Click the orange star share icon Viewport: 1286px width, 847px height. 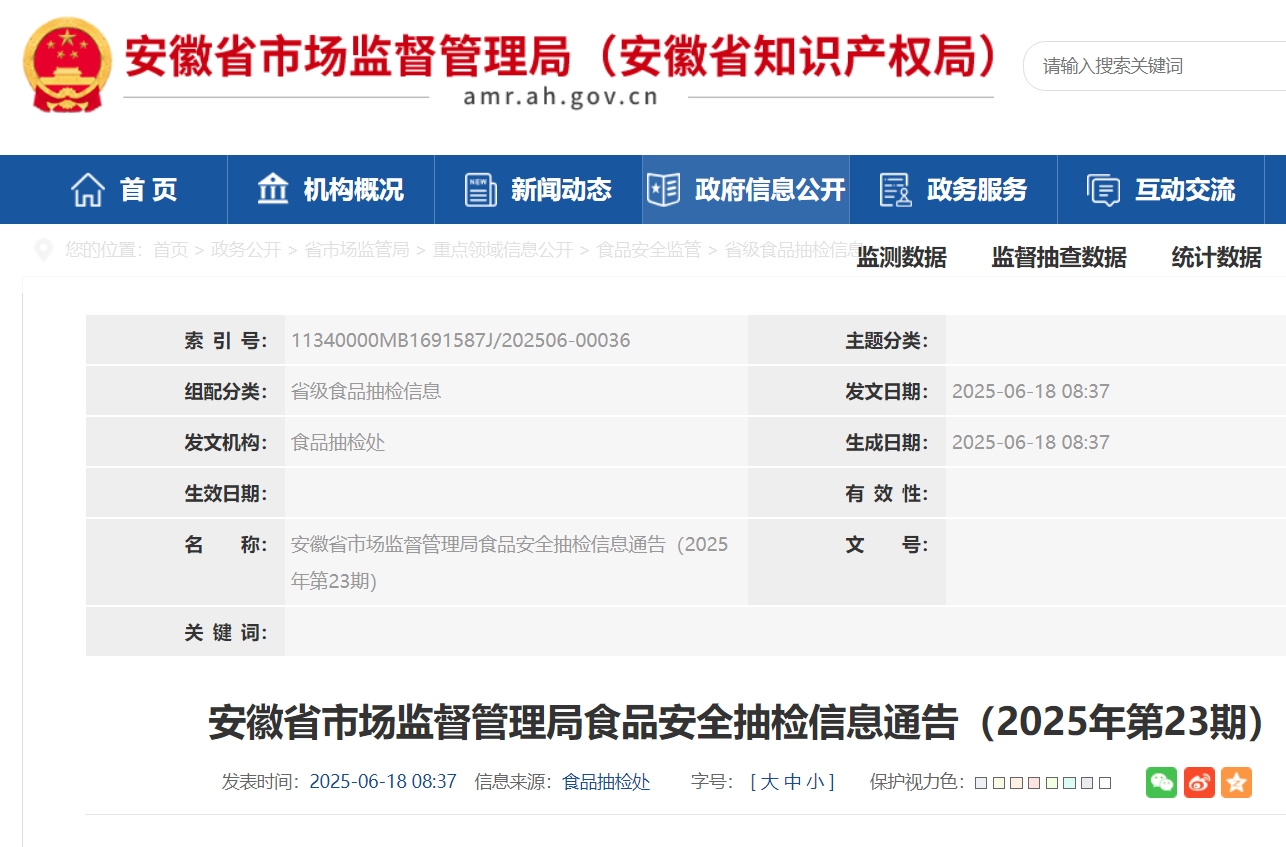coord(1236,782)
